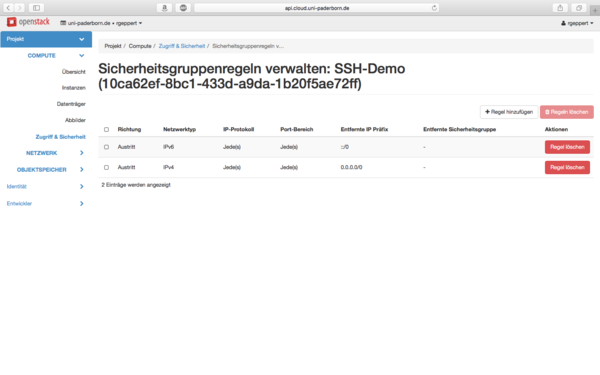
Task: Reload page using address bar refresh icon
Action: [434, 8]
